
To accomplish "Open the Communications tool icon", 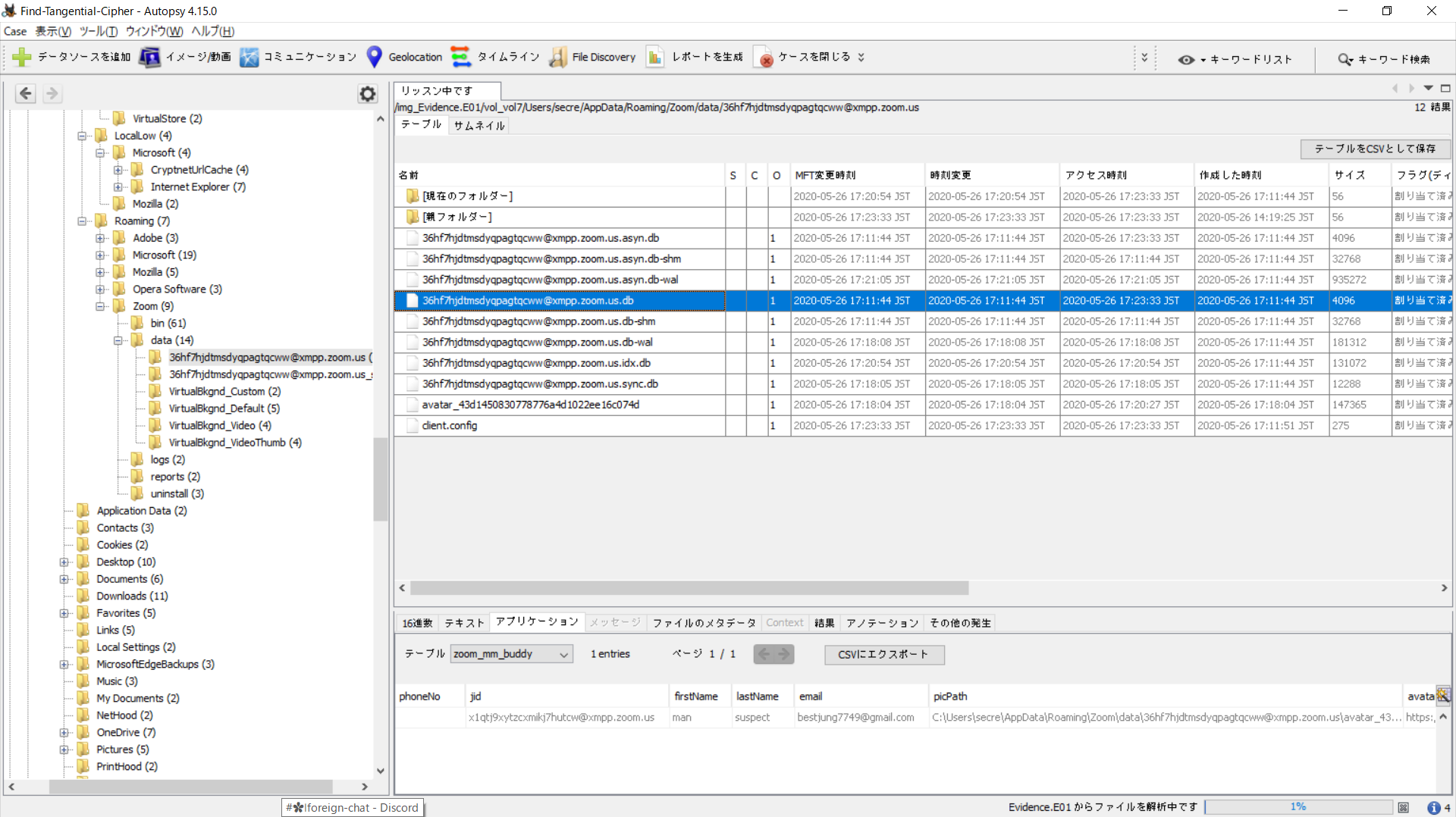I will click(249, 57).
